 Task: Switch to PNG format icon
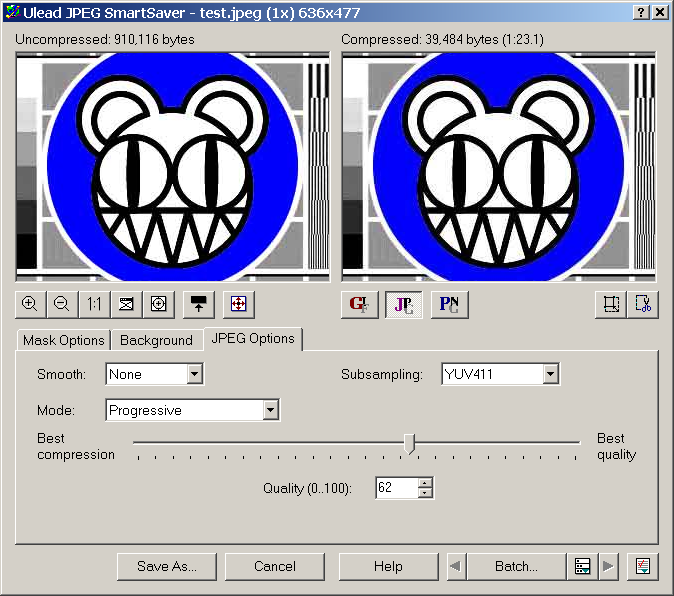click(449, 304)
